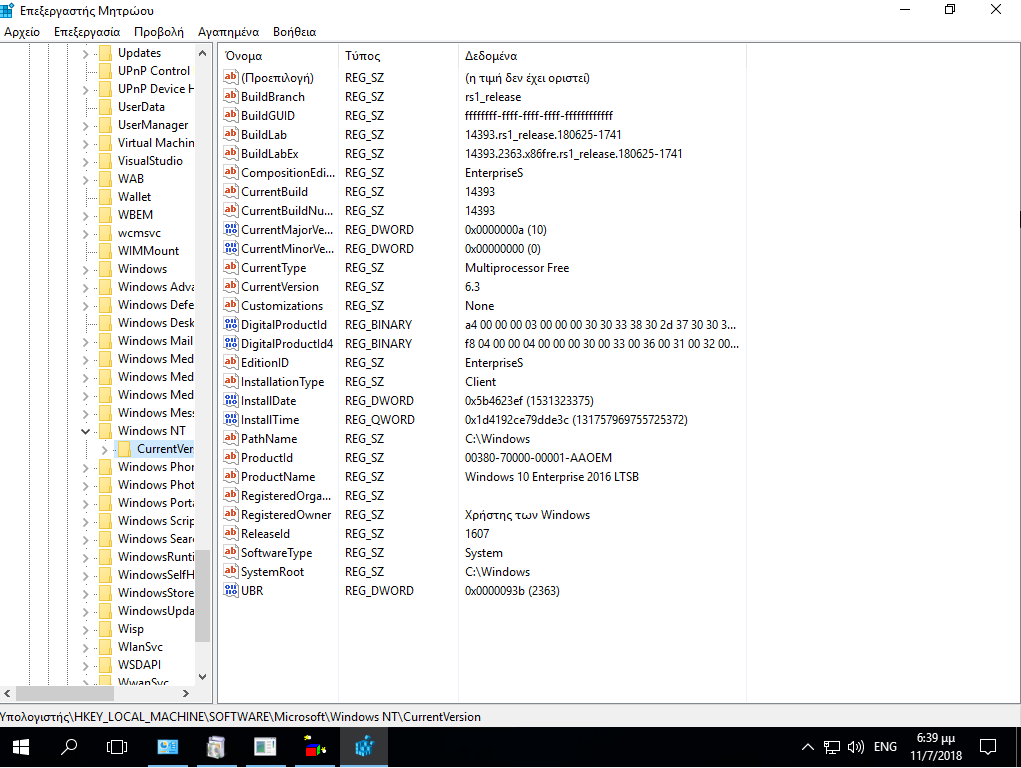Click the CurrentVersion open folder icon
Image resolution: width=1021 pixels, height=768 pixels.
coord(124,448)
